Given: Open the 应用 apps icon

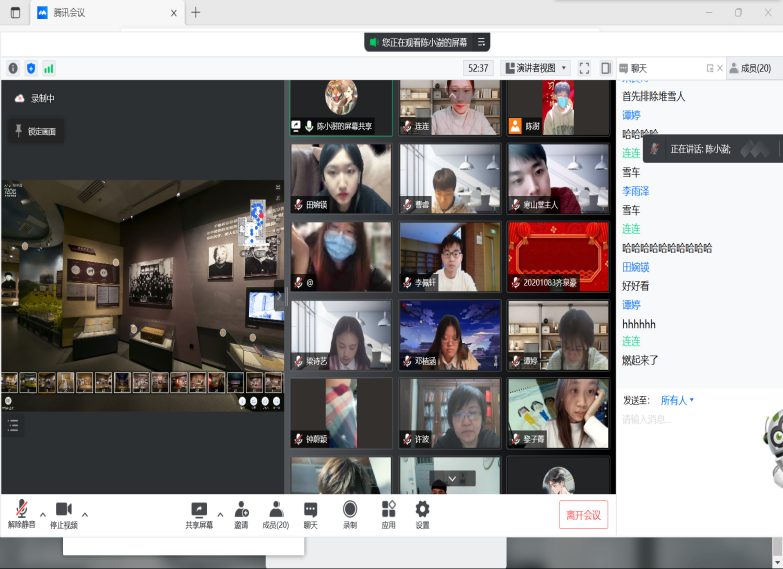Looking at the screenshot, I should [x=388, y=510].
